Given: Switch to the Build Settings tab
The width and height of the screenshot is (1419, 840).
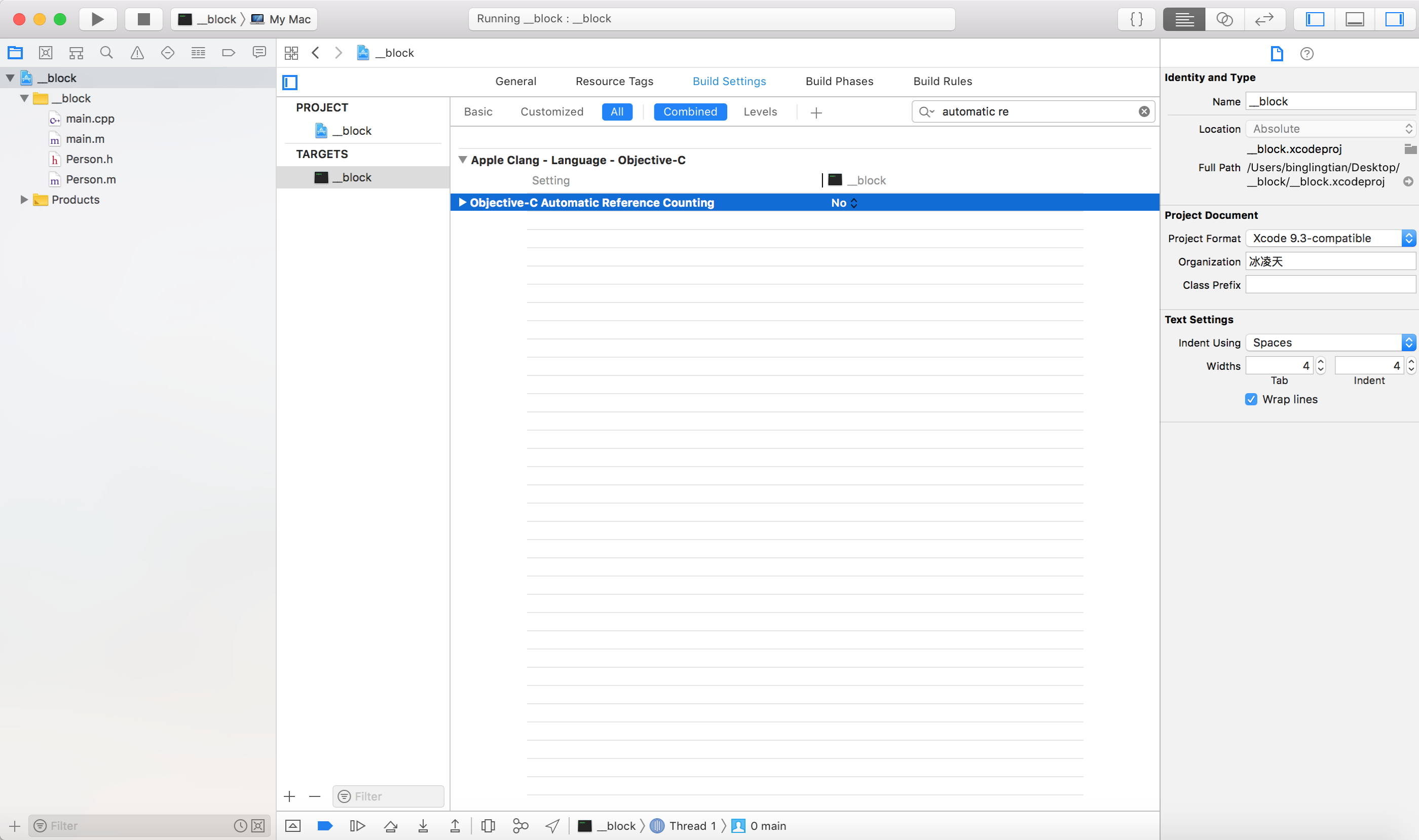Looking at the screenshot, I should (x=729, y=81).
